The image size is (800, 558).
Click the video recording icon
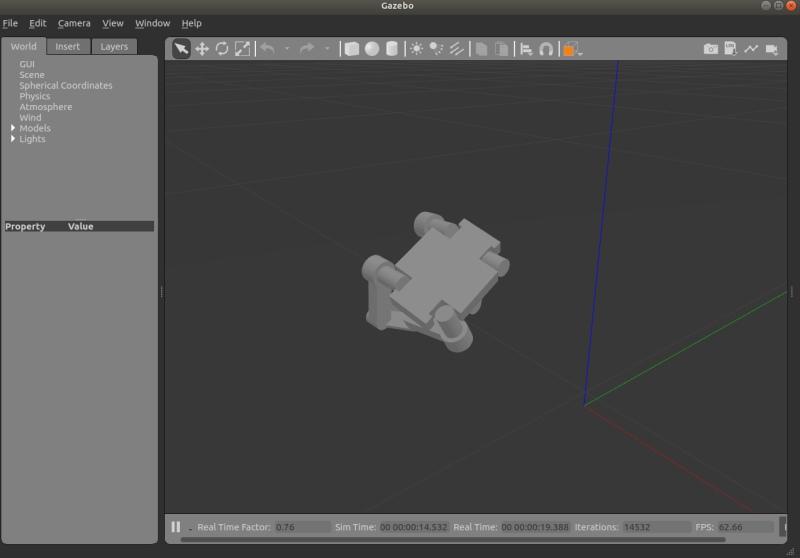pyautogui.click(x=772, y=49)
